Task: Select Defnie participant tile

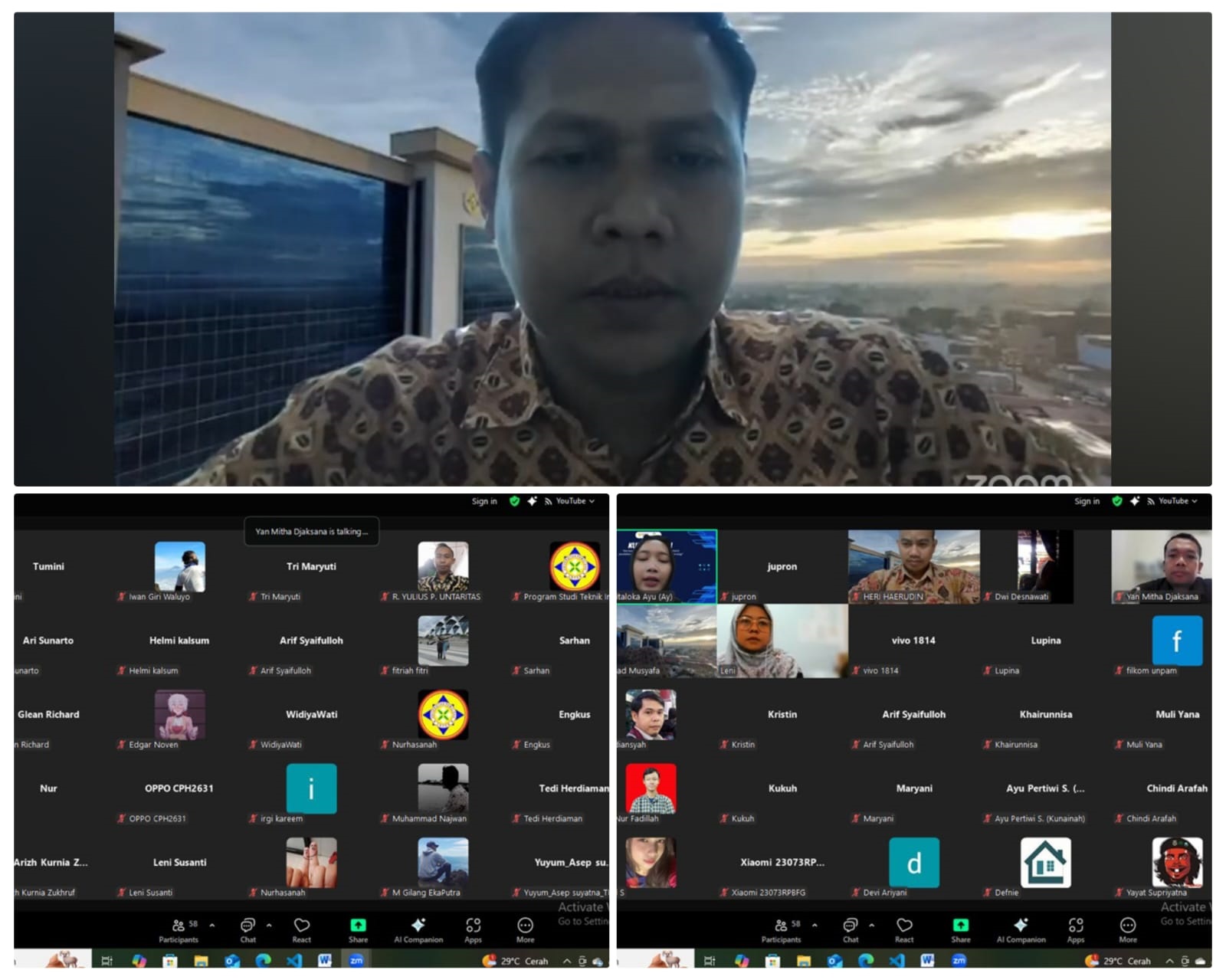Action: point(1045,863)
